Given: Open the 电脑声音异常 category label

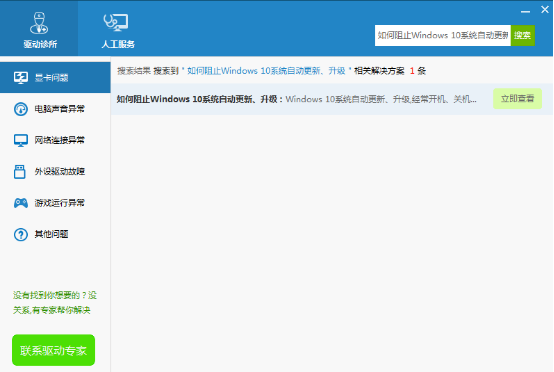Looking at the screenshot, I should 59,109.
